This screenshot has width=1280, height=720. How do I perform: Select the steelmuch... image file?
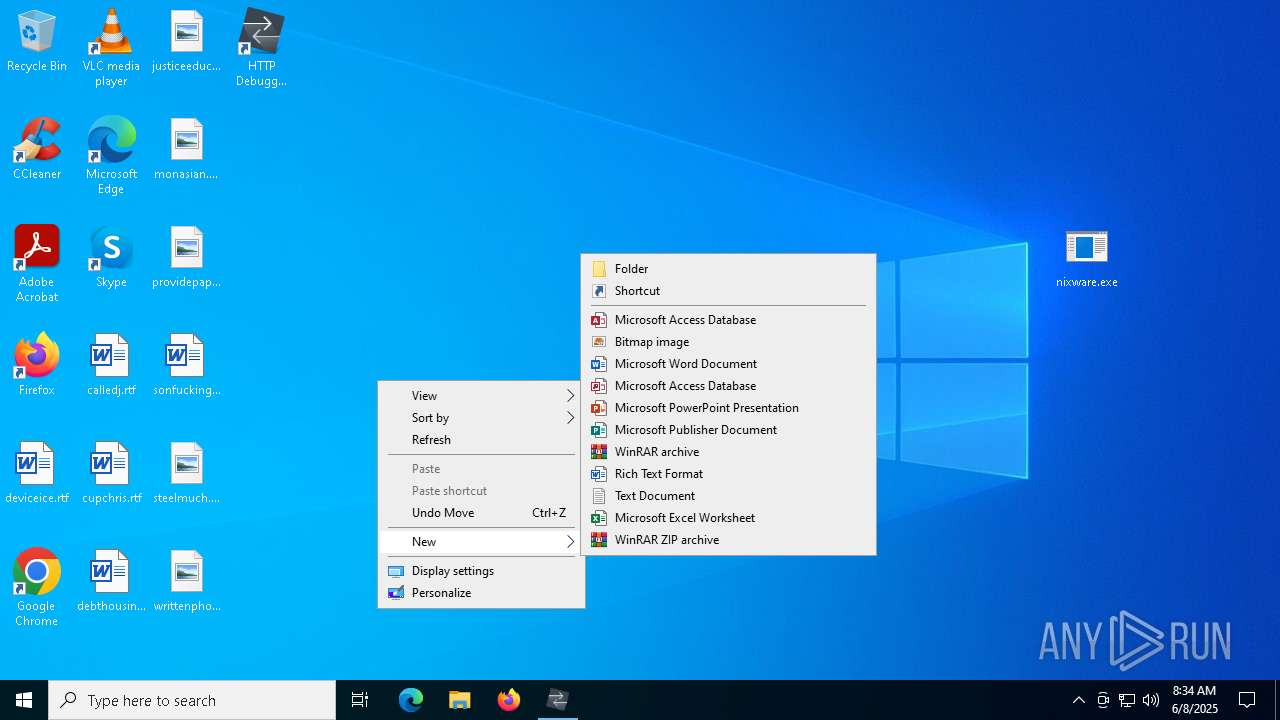(x=186, y=474)
